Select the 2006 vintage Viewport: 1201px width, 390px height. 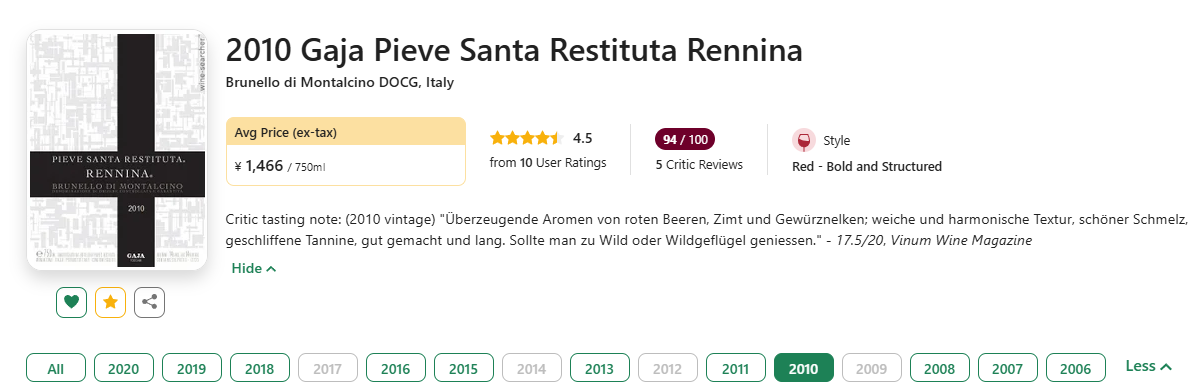pyautogui.click(x=1076, y=369)
